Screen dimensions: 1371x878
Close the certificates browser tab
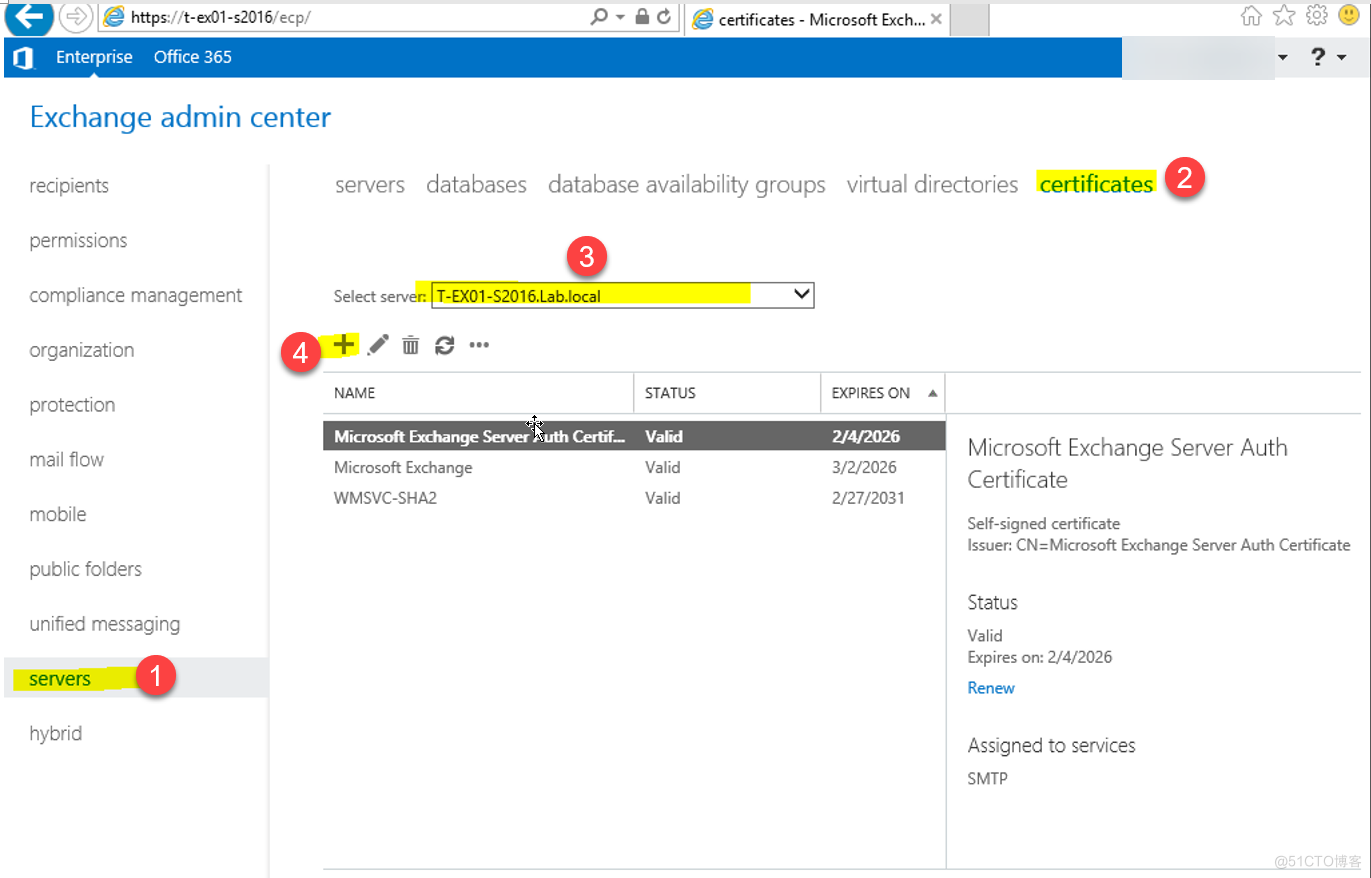click(x=936, y=19)
